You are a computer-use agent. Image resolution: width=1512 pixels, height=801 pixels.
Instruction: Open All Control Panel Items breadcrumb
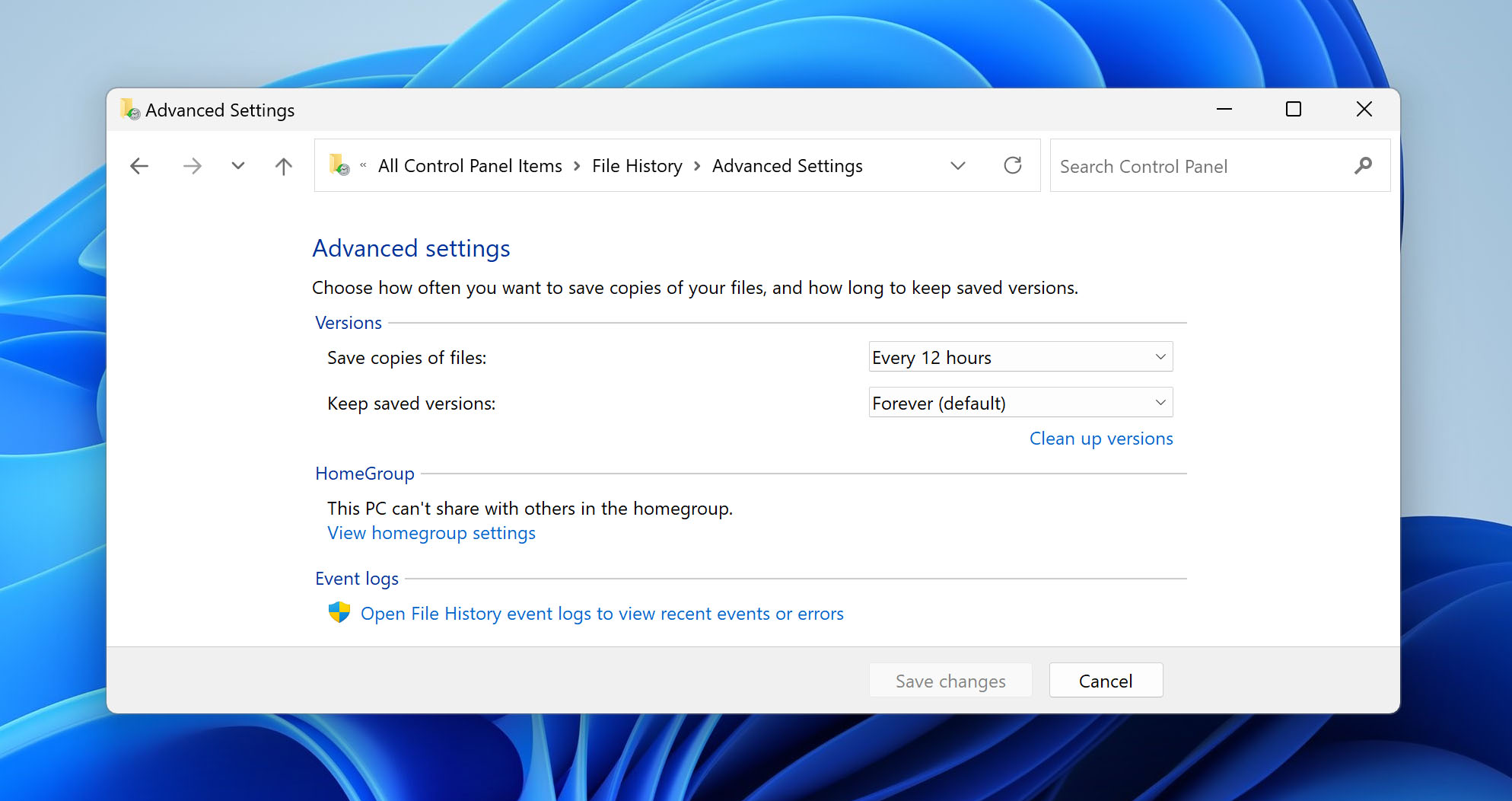click(x=470, y=166)
